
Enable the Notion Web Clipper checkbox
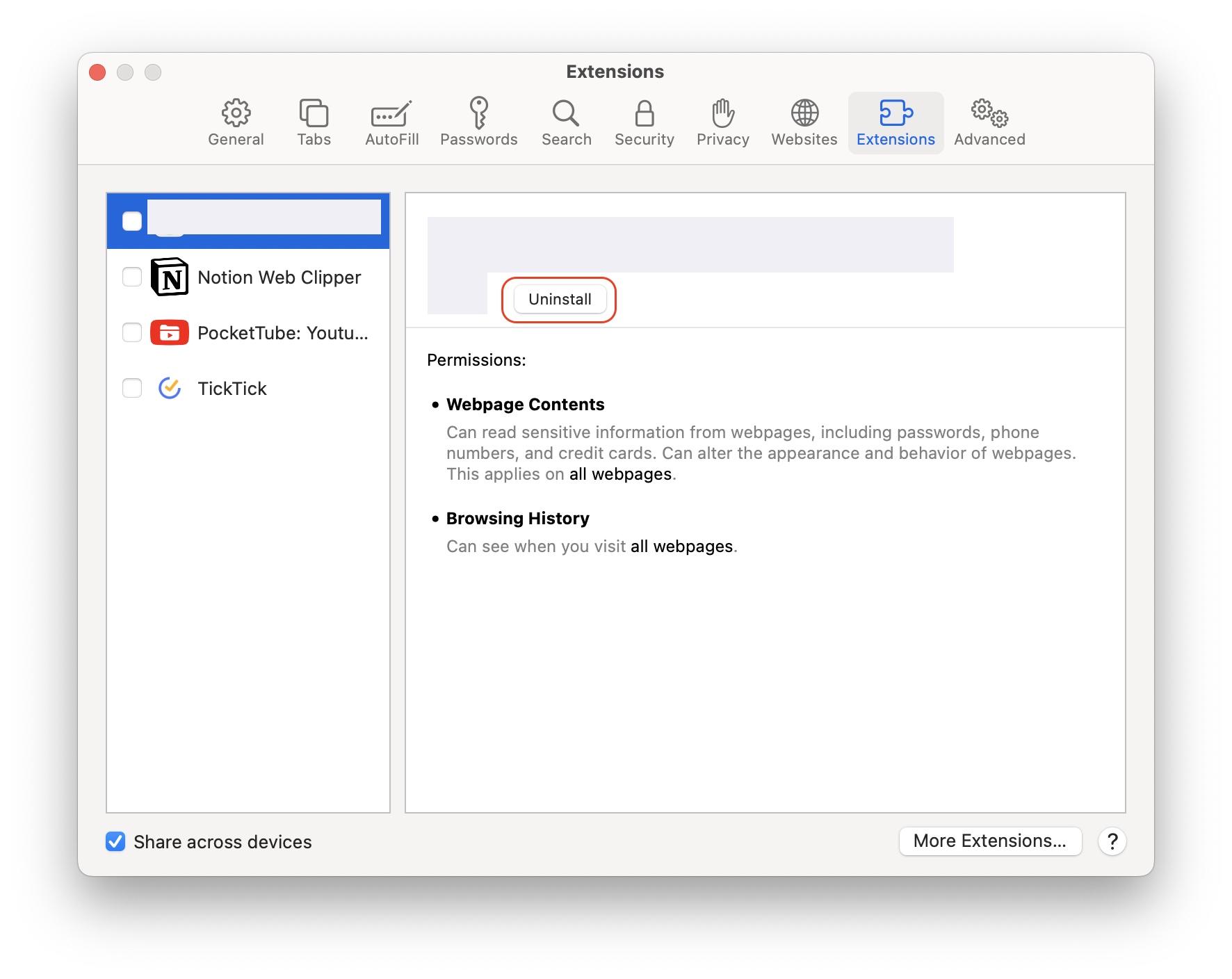[x=132, y=277]
